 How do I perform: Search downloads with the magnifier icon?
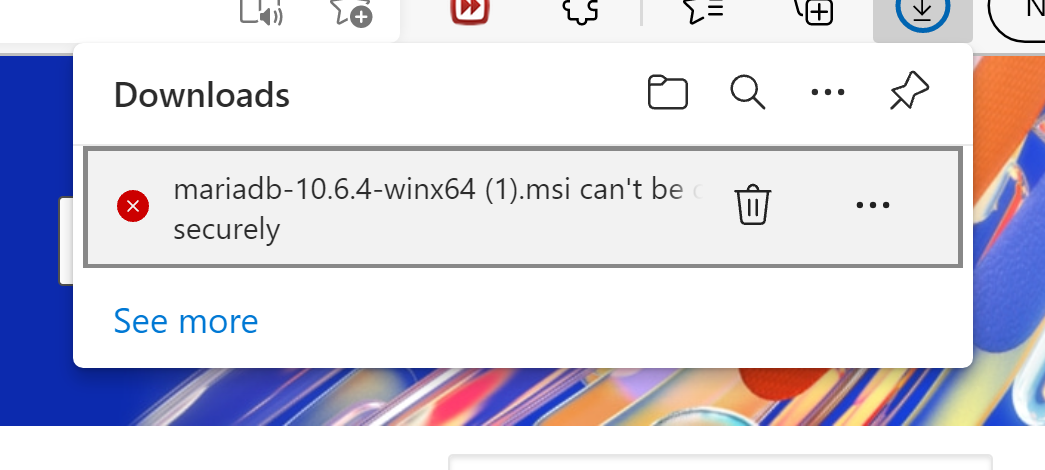pyautogui.click(x=747, y=92)
